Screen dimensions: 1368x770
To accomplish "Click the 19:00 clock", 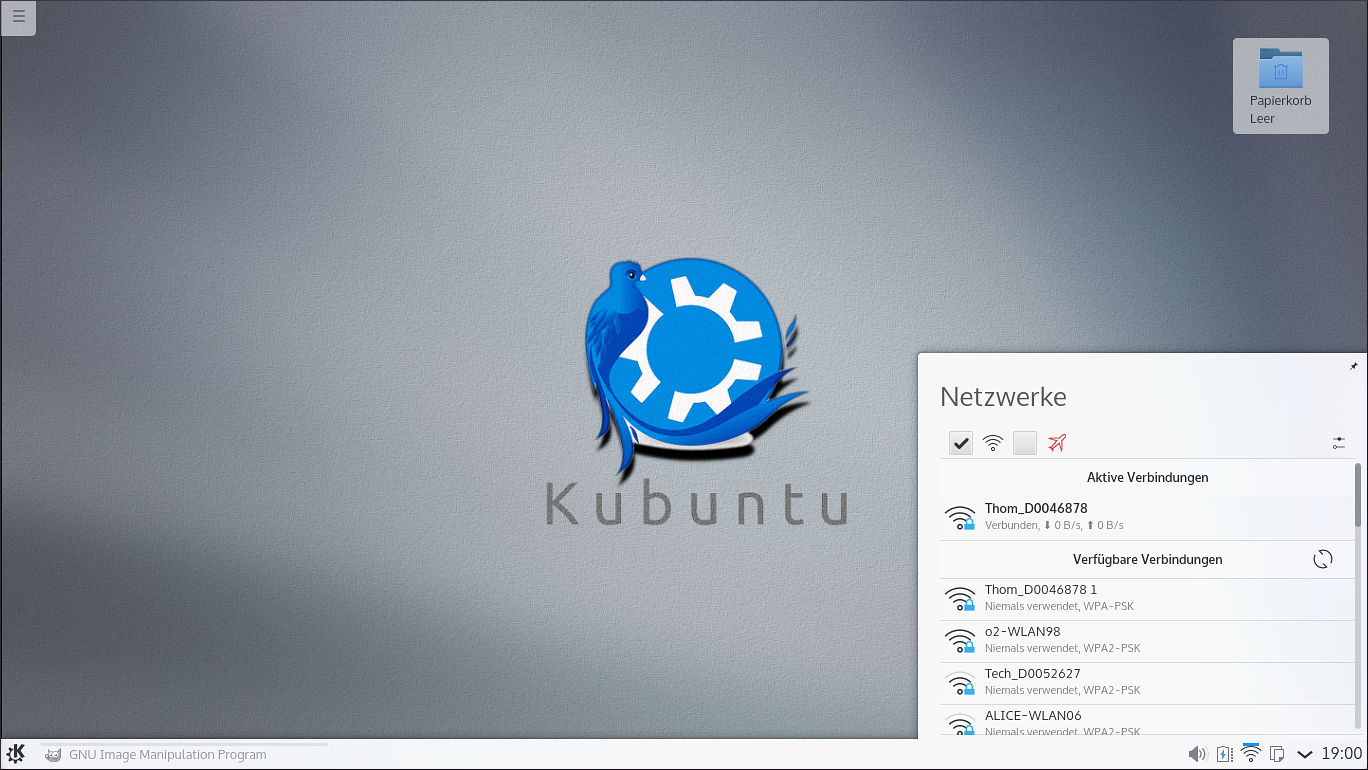I will tap(1342, 754).
